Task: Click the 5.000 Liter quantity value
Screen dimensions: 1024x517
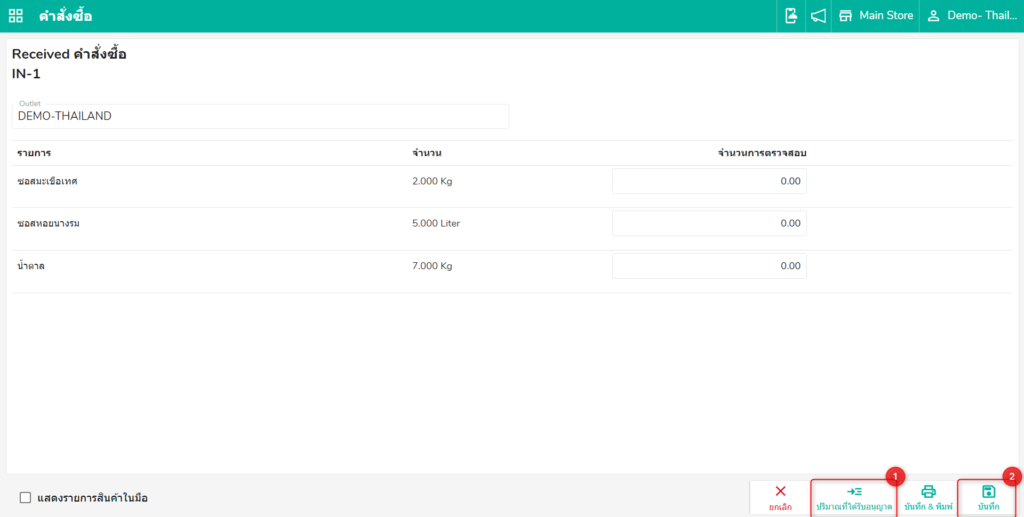Action: pos(436,223)
